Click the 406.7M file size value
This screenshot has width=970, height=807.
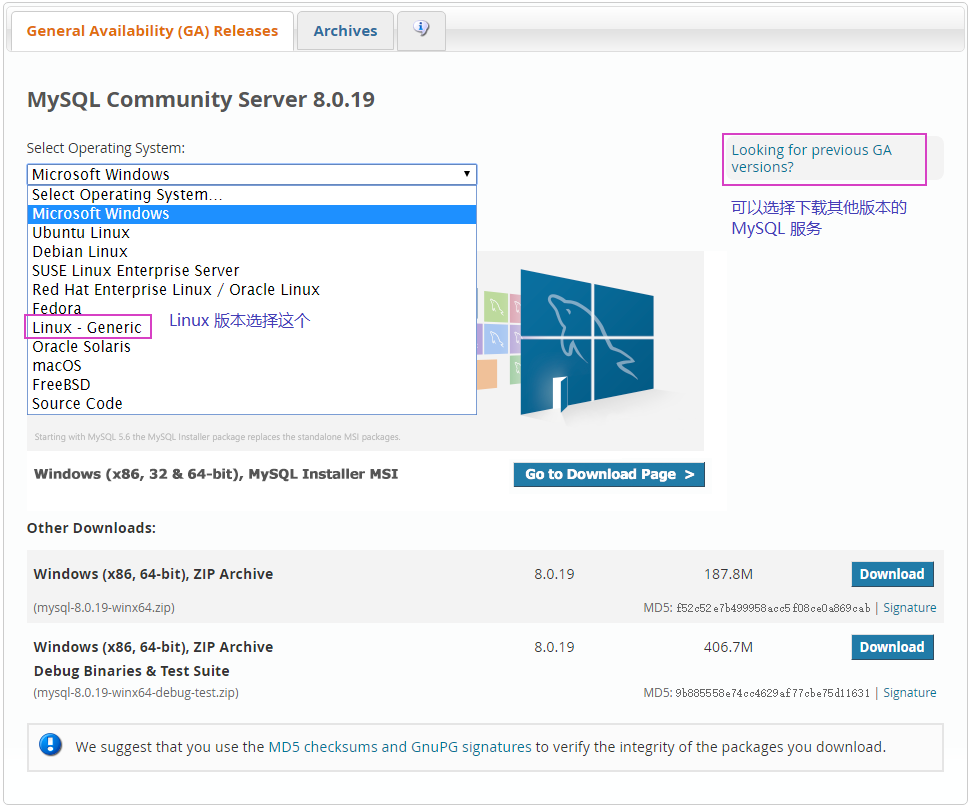728,647
